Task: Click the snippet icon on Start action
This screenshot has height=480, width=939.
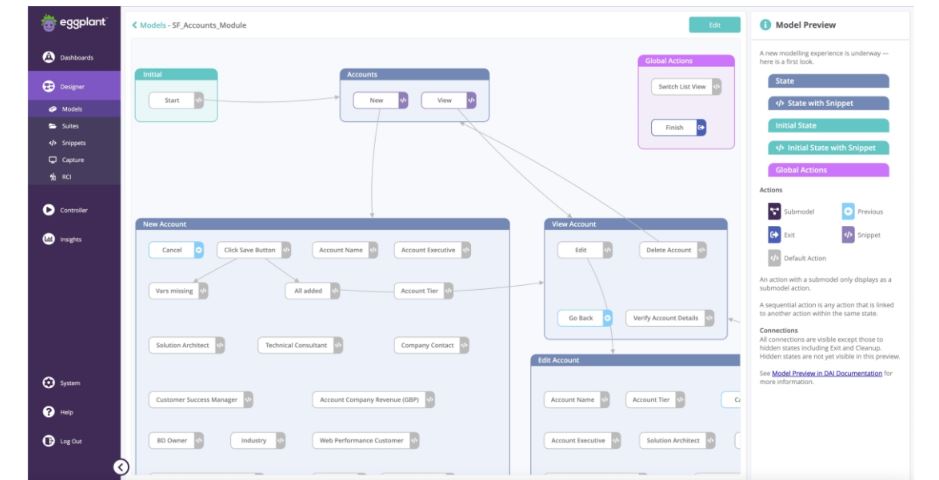Action: (199, 100)
